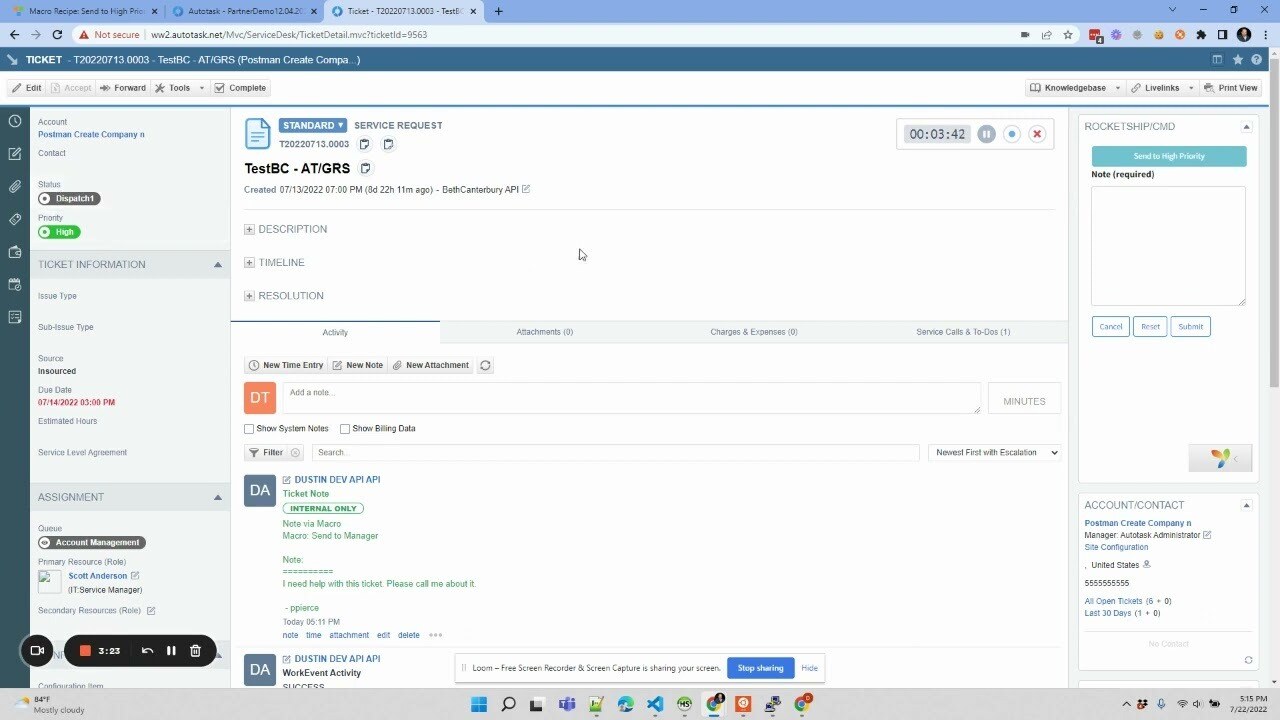Expand the DESCRIPTION section
The width and height of the screenshot is (1280, 720).
point(249,229)
